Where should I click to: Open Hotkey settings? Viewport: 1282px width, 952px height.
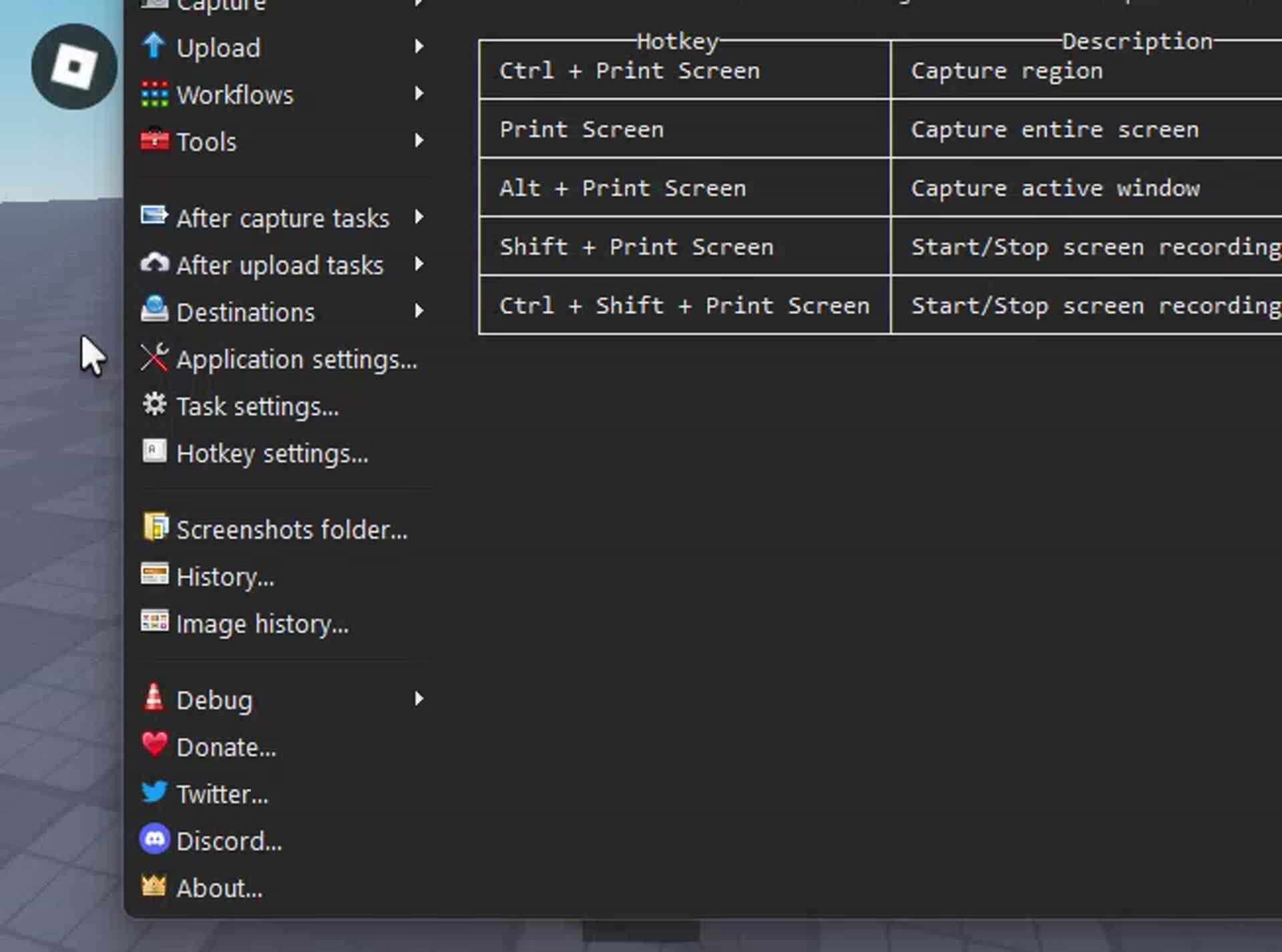(x=272, y=454)
